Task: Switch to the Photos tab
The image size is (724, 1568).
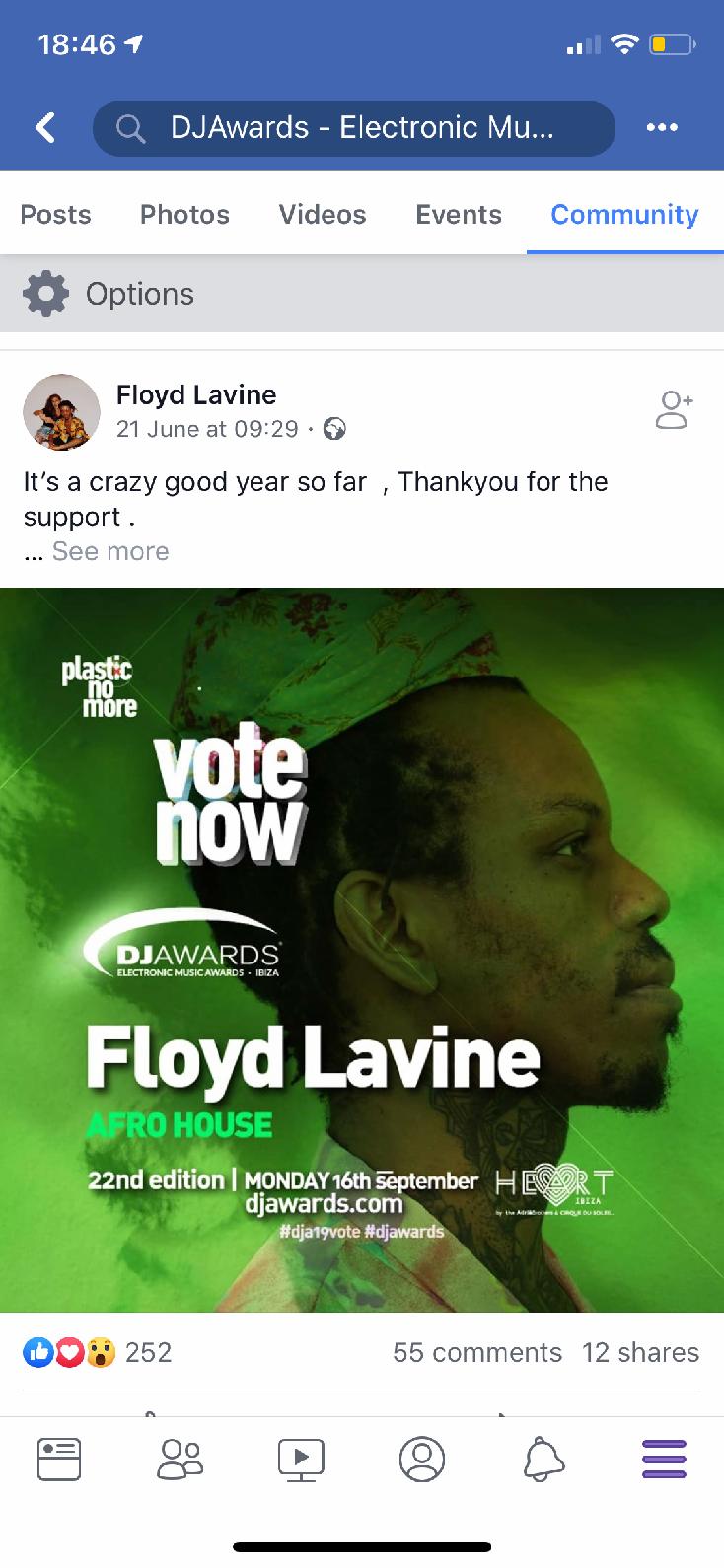Action: (x=184, y=215)
